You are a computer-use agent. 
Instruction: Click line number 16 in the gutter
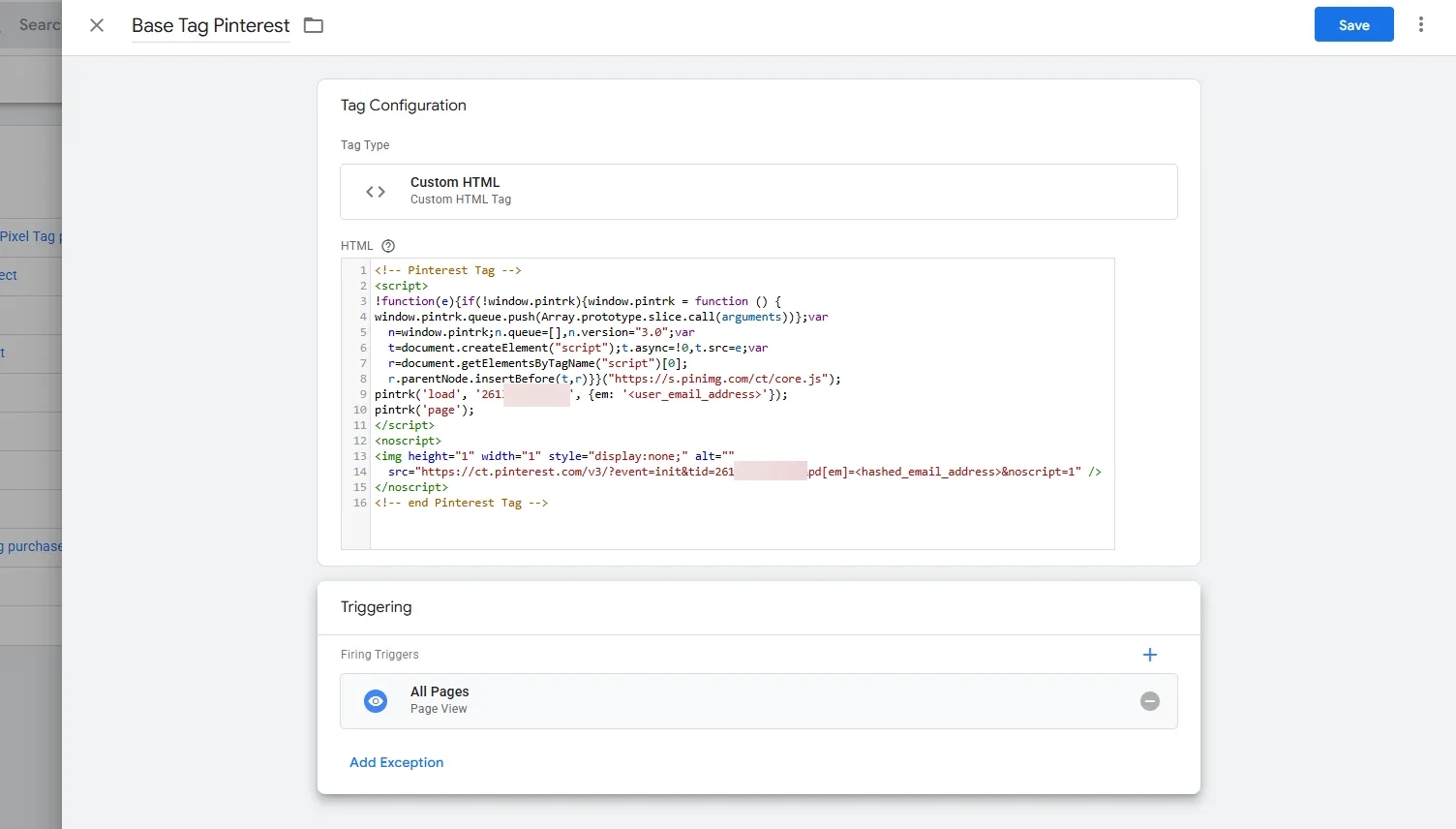[x=360, y=503]
